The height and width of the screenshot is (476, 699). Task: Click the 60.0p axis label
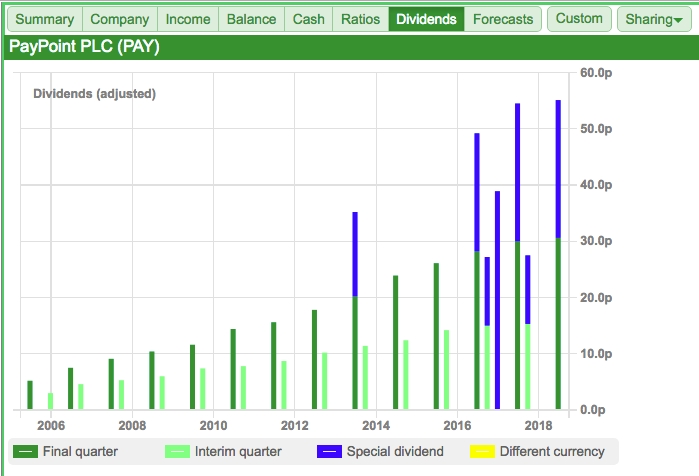[x=596, y=73]
